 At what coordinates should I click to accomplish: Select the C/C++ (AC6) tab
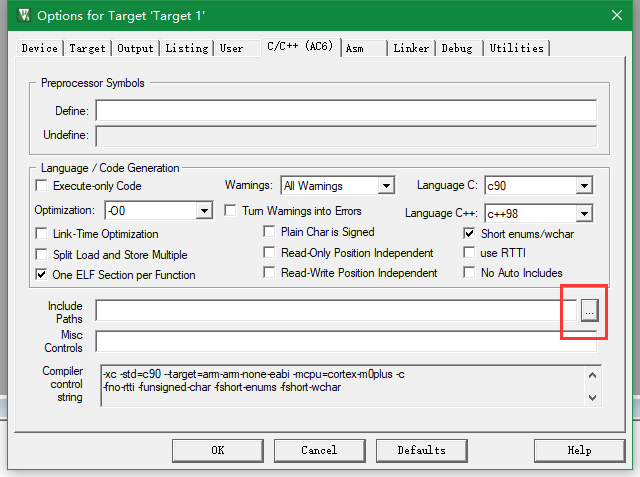pos(300,47)
